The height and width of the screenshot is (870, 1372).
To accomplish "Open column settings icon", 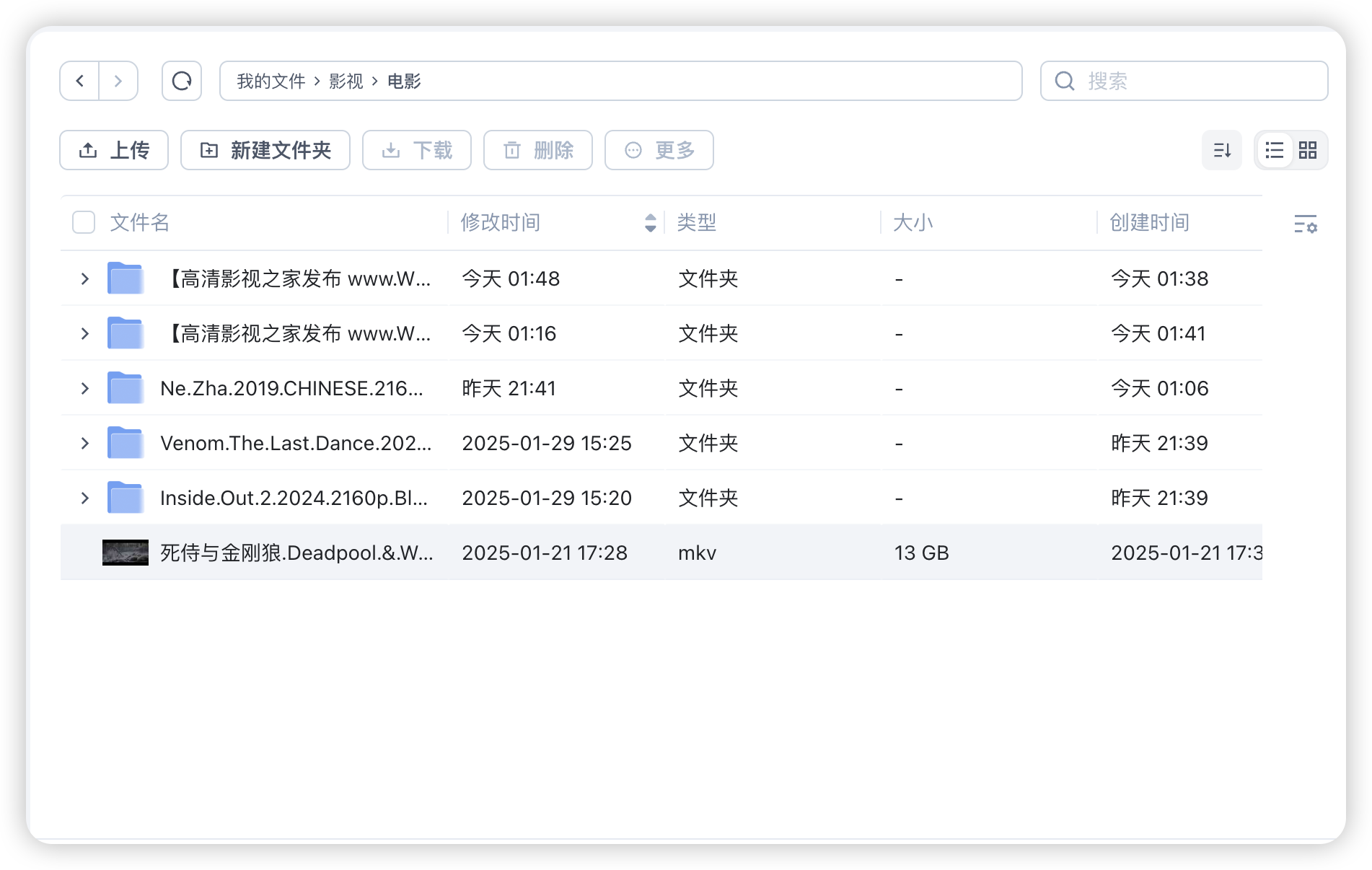I will [1306, 224].
